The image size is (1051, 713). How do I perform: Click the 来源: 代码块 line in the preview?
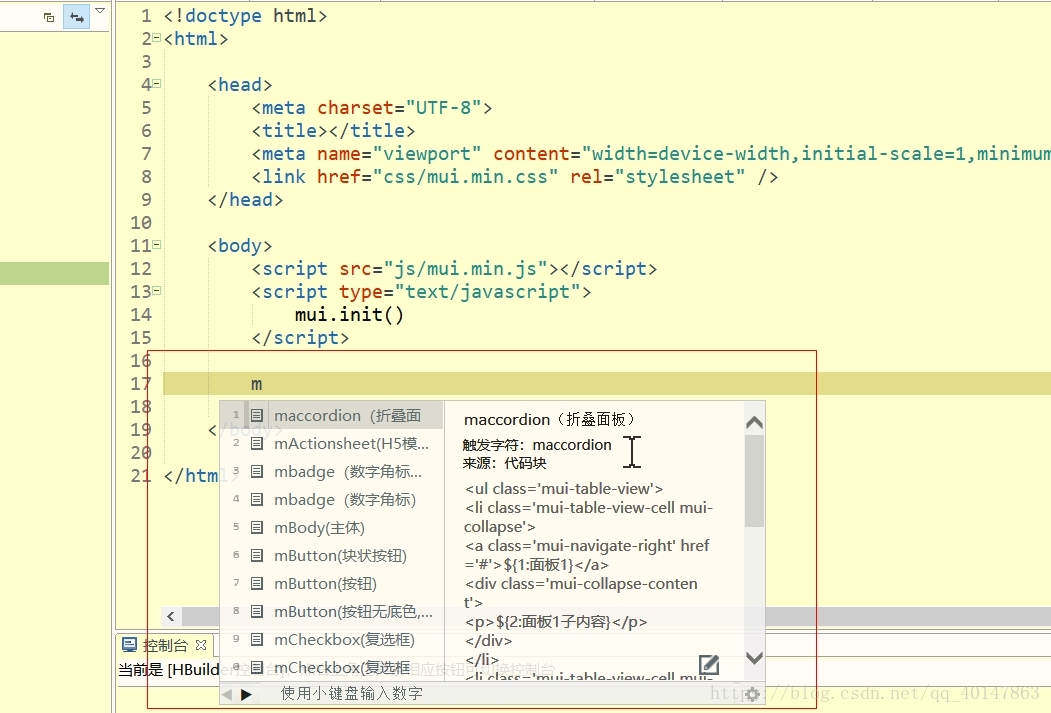pos(504,463)
